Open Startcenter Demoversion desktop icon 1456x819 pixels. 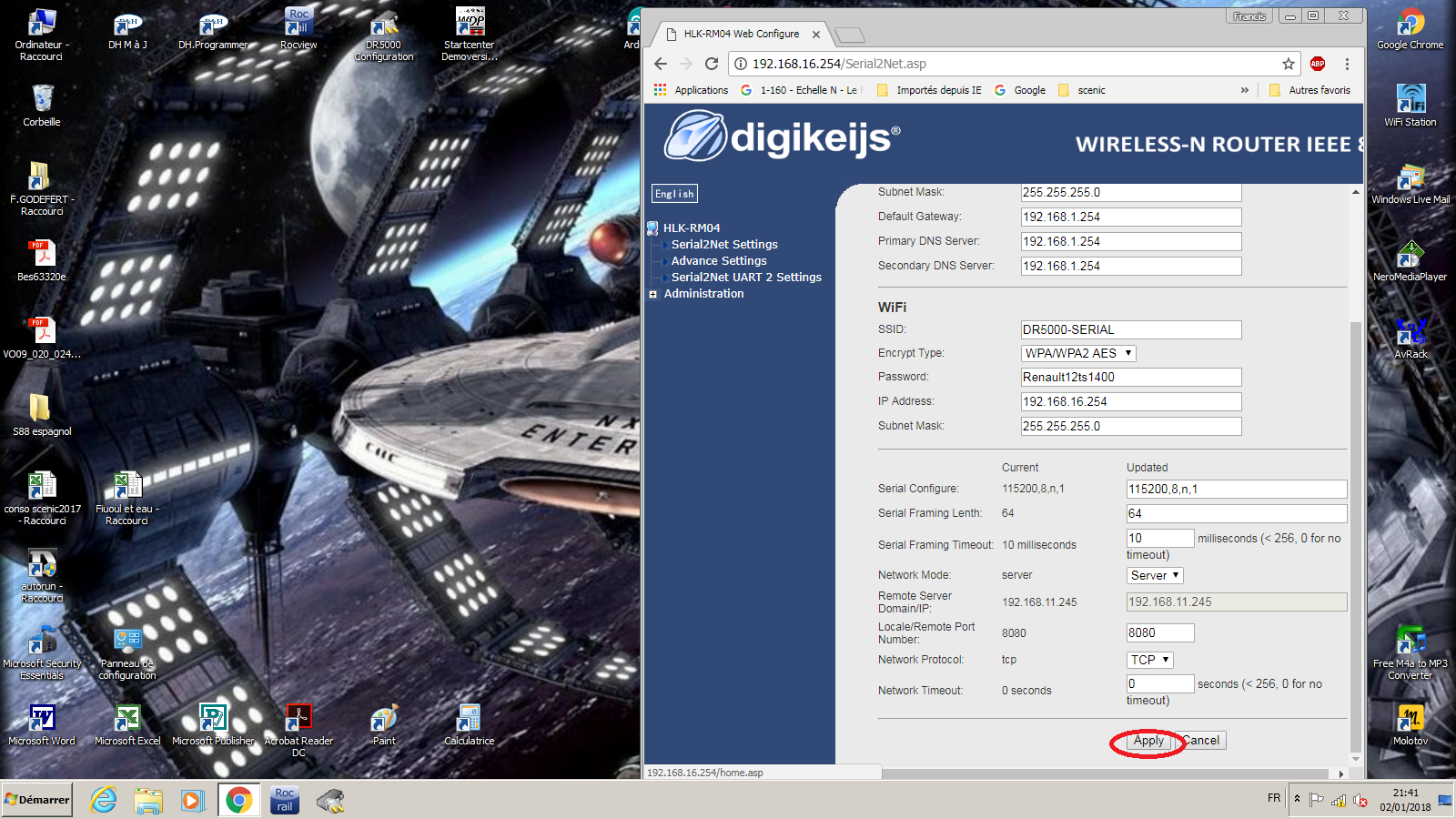click(x=470, y=35)
